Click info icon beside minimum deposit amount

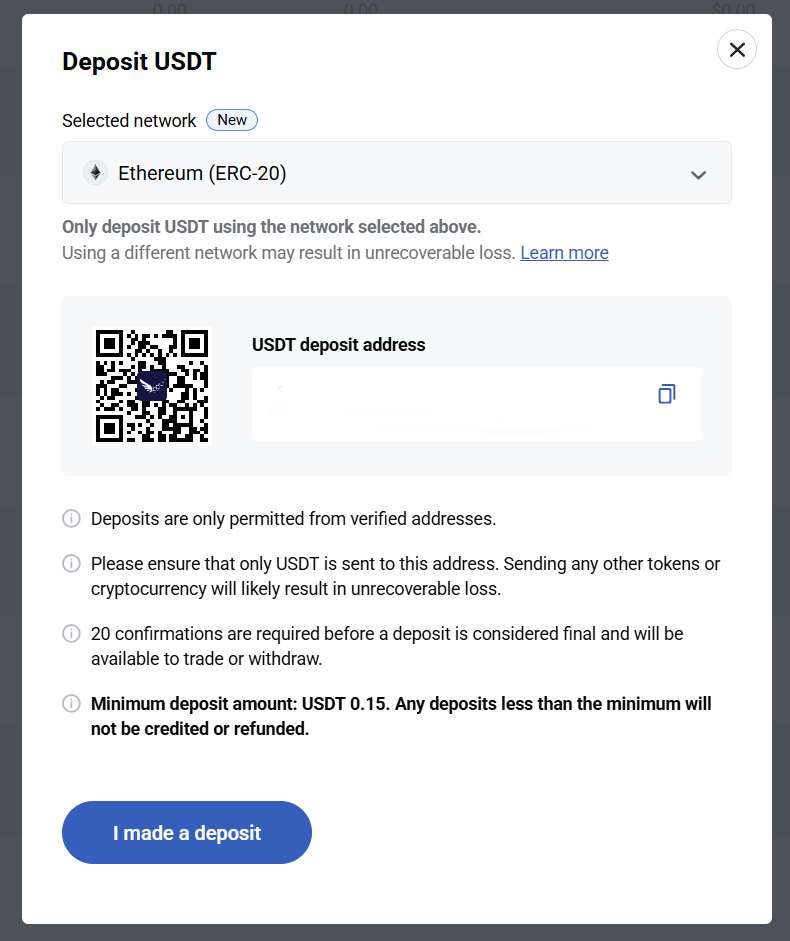(x=71, y=704)
